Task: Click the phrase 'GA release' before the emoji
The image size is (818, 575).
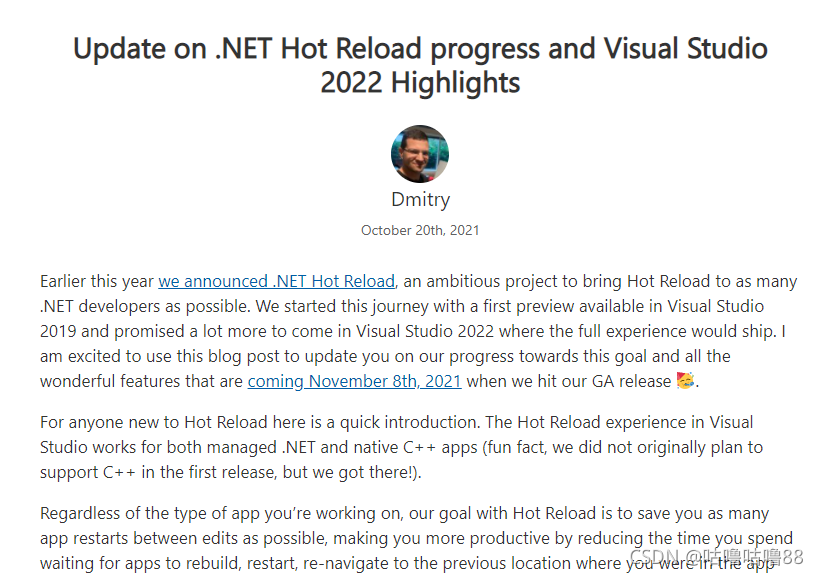Action: pyautogui.click(x=631, y=381)
